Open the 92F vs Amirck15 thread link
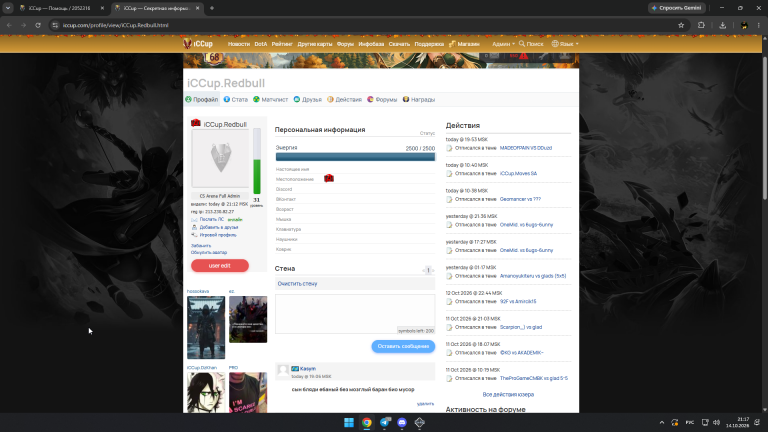768x432 pixels. [518, 302]
